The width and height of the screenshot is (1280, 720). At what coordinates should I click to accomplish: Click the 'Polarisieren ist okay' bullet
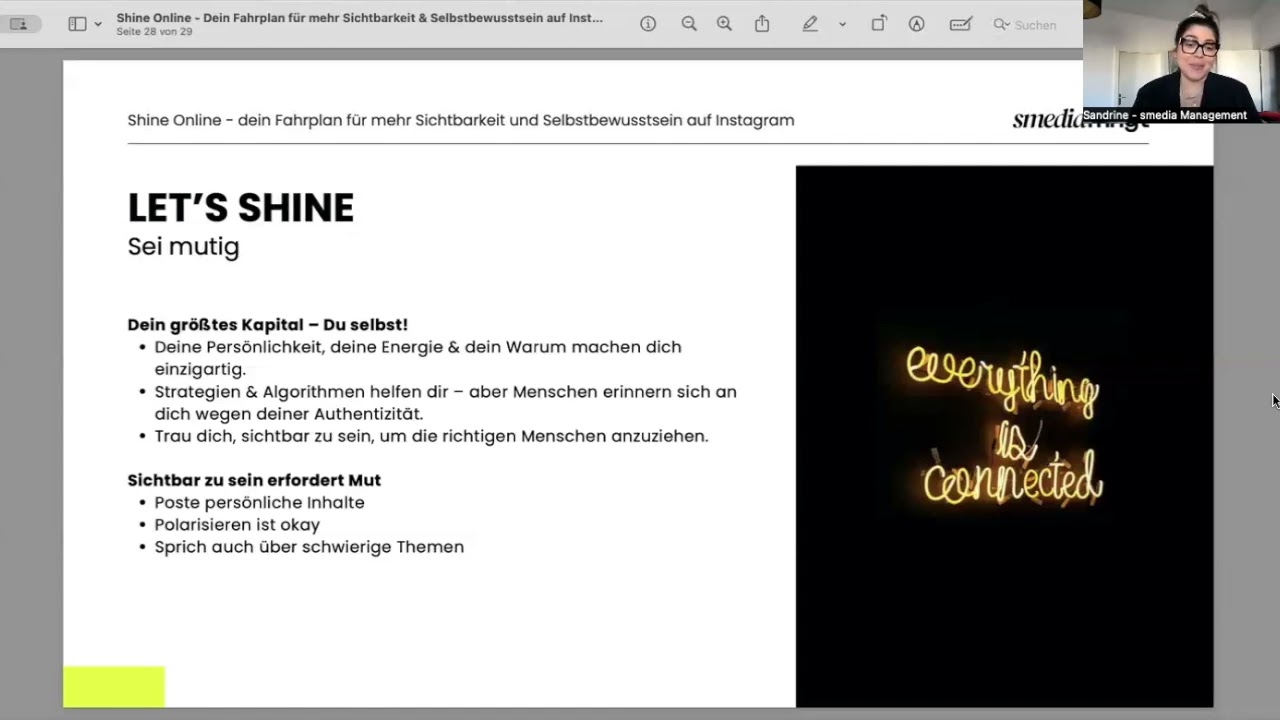tap(237, 525)
